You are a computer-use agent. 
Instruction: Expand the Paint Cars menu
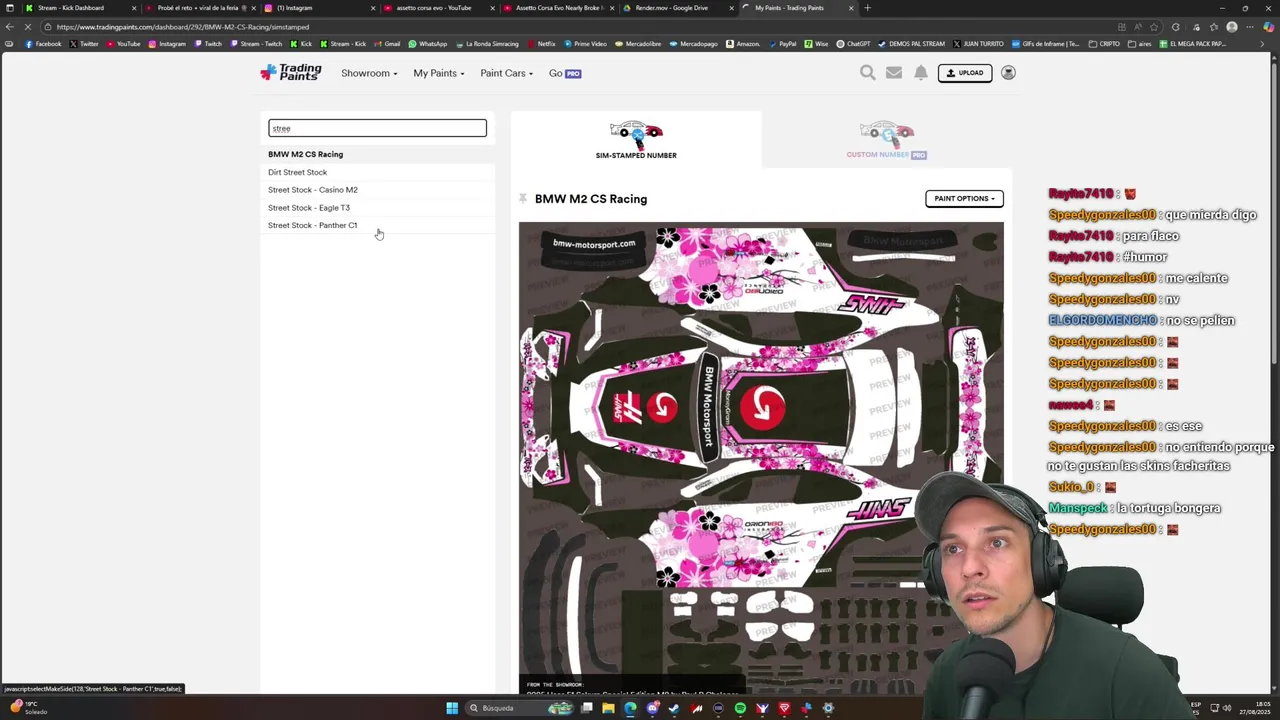point(506,73)
